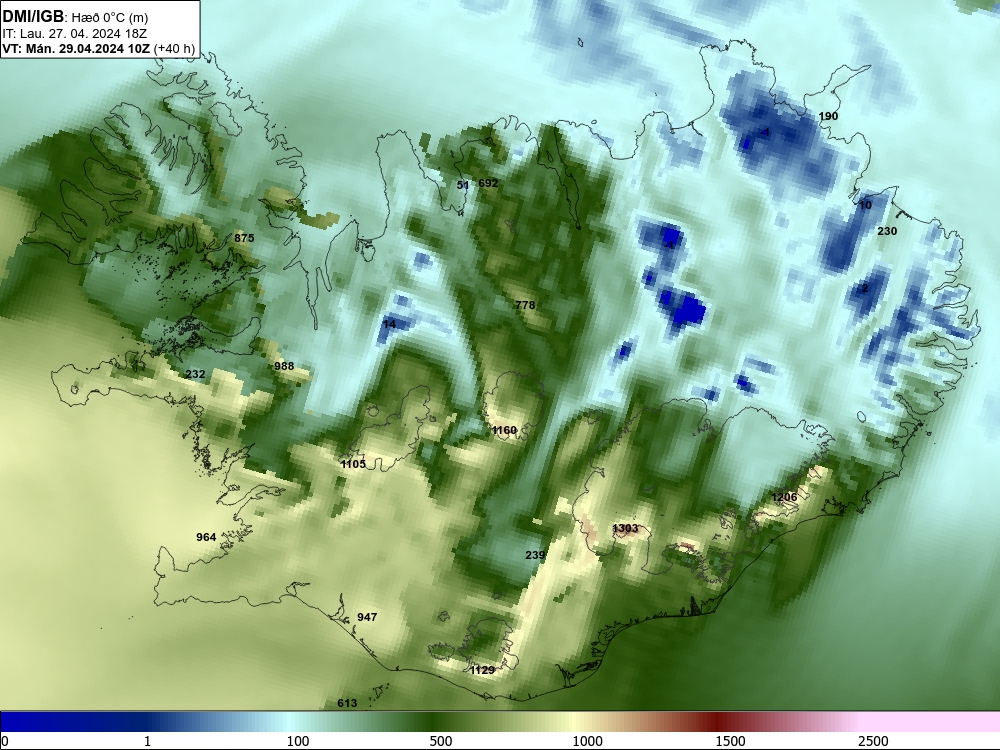Click the map value 14
Viewport: 1000px width, 750px height.
point(389,324)
